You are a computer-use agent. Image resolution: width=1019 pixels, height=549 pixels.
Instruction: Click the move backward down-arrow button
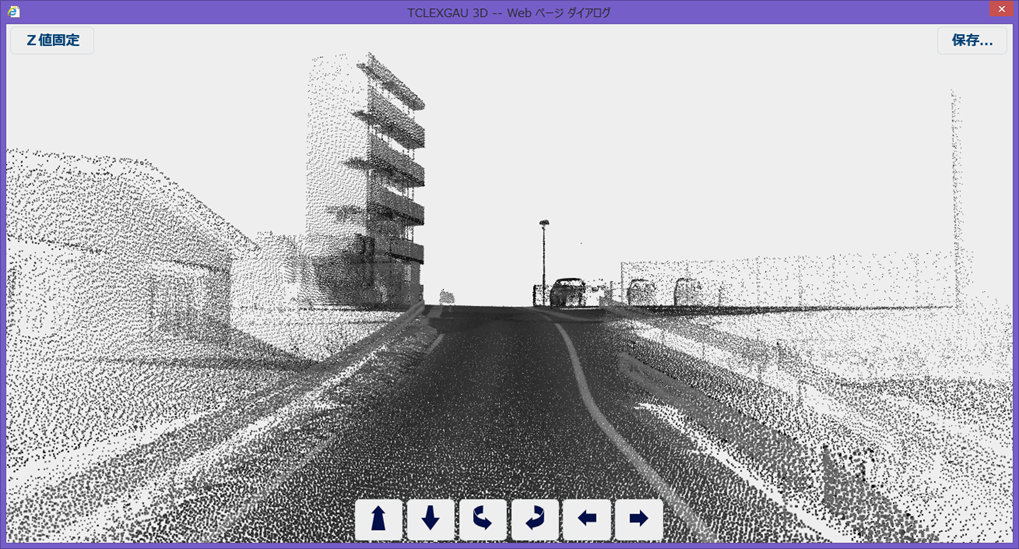point(430,519)
